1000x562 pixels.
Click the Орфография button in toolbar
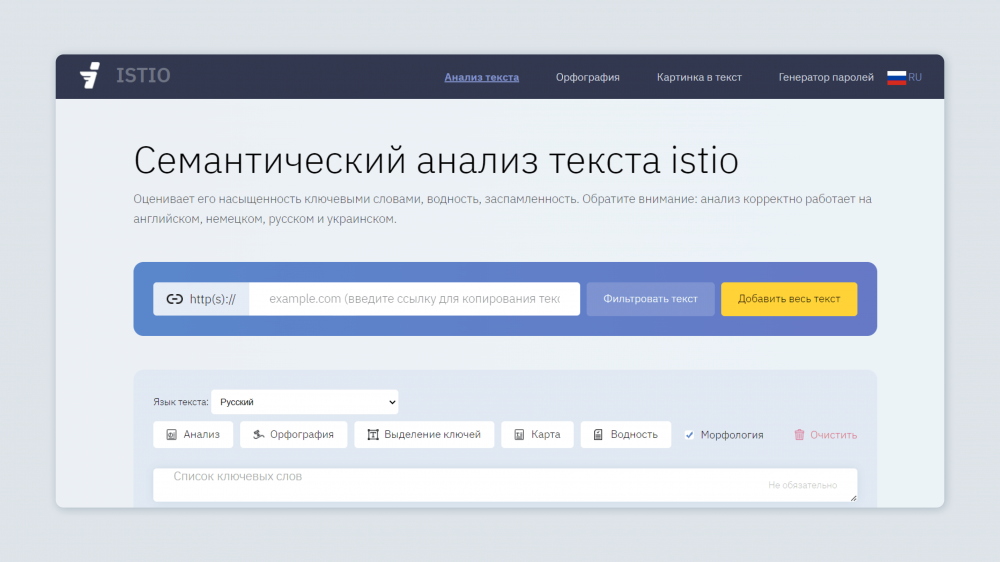[293, 434]
